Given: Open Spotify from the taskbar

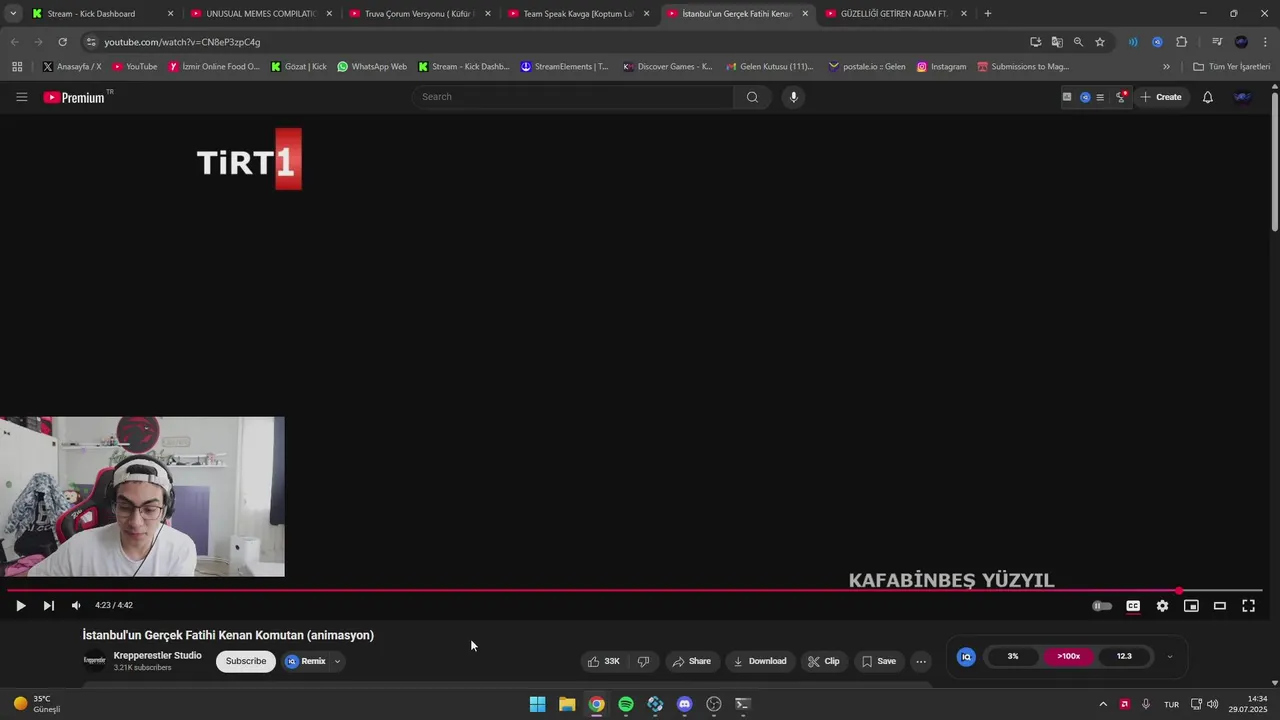Looking at the screenshot, I should (626, 704).
